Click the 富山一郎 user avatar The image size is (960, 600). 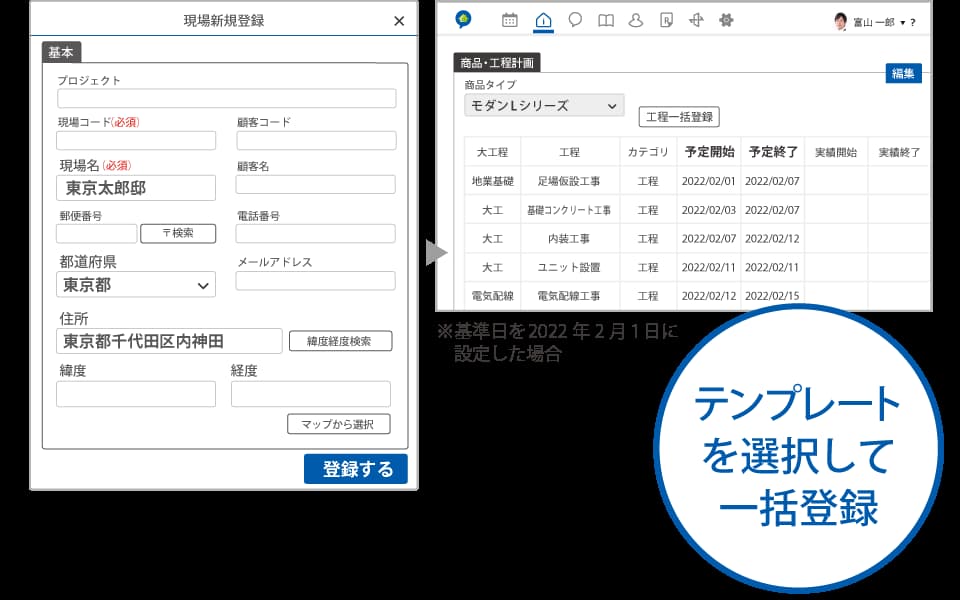click(x=841, y=21)
